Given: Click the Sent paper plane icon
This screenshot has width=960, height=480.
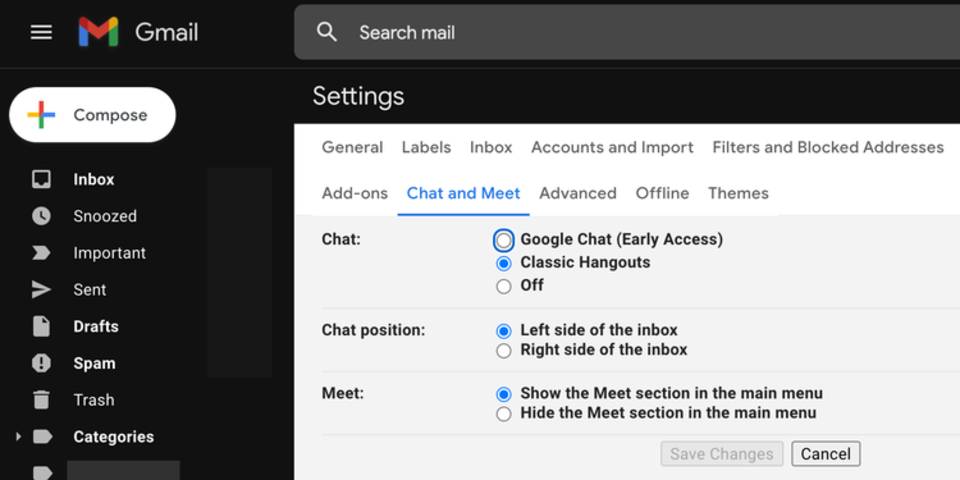Looking at the screenshot, I should pos(41,290).
